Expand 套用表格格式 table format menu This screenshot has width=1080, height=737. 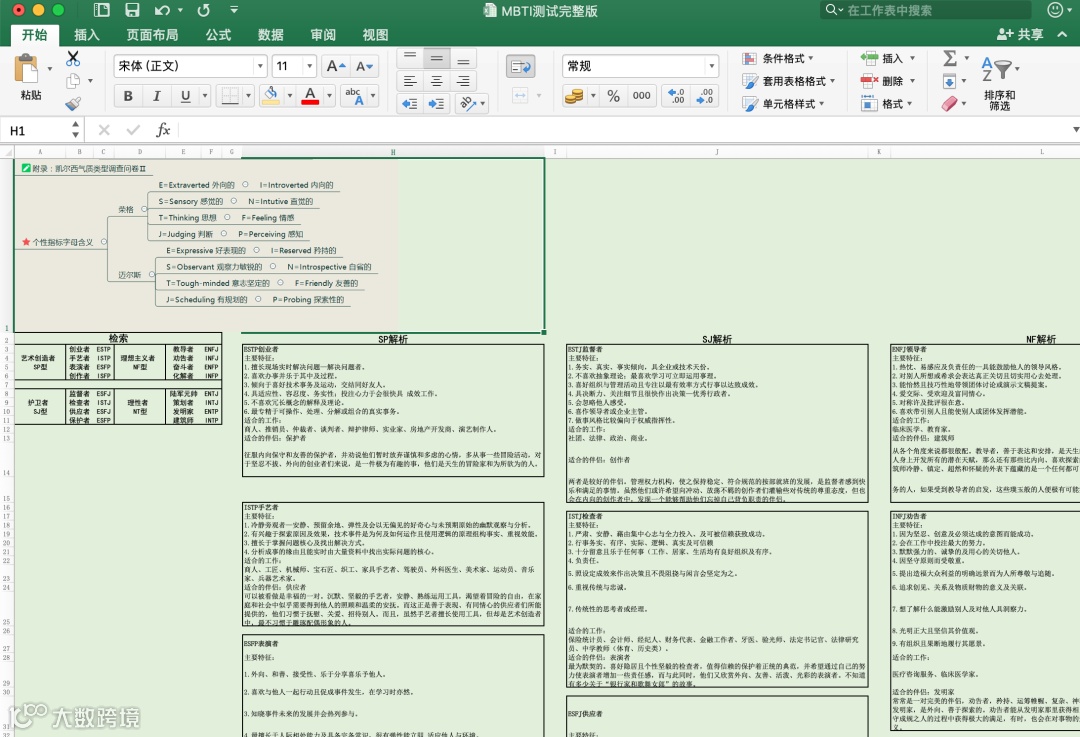789,81
